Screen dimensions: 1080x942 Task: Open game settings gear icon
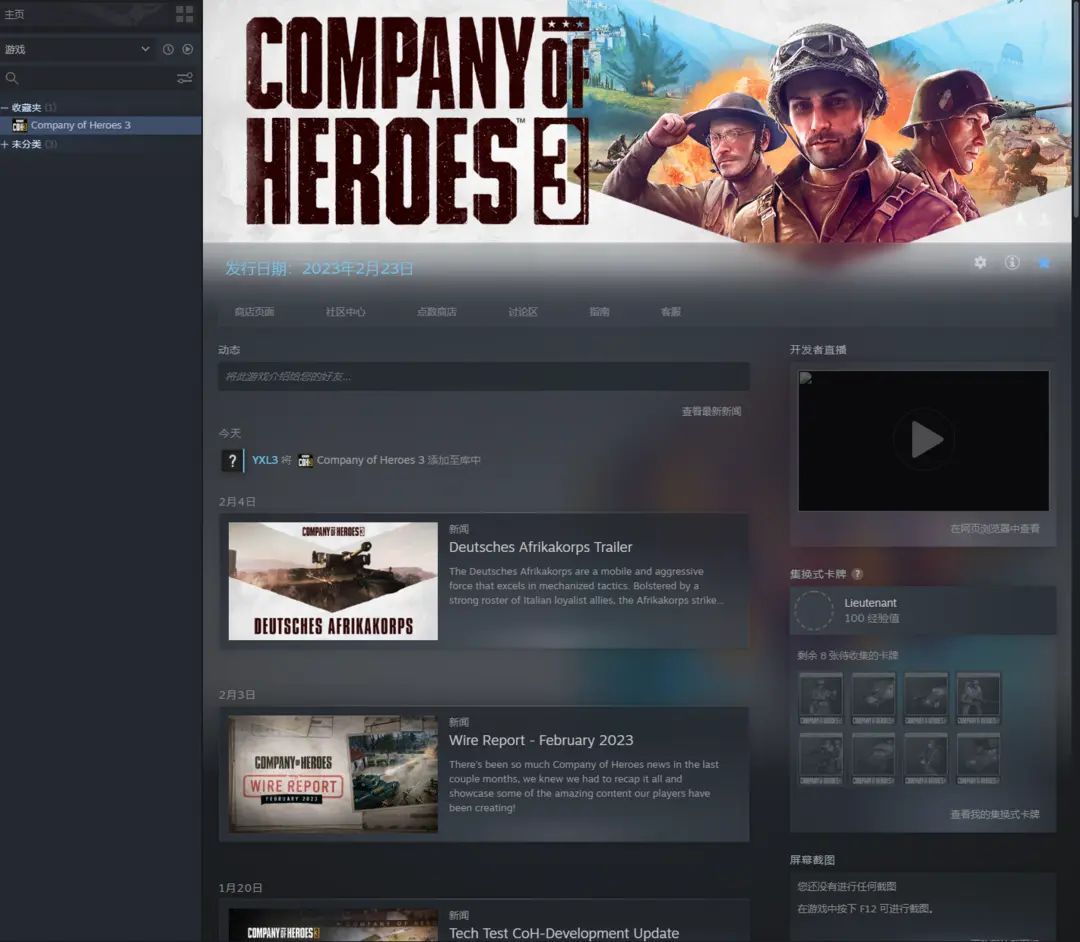point(980,262)
